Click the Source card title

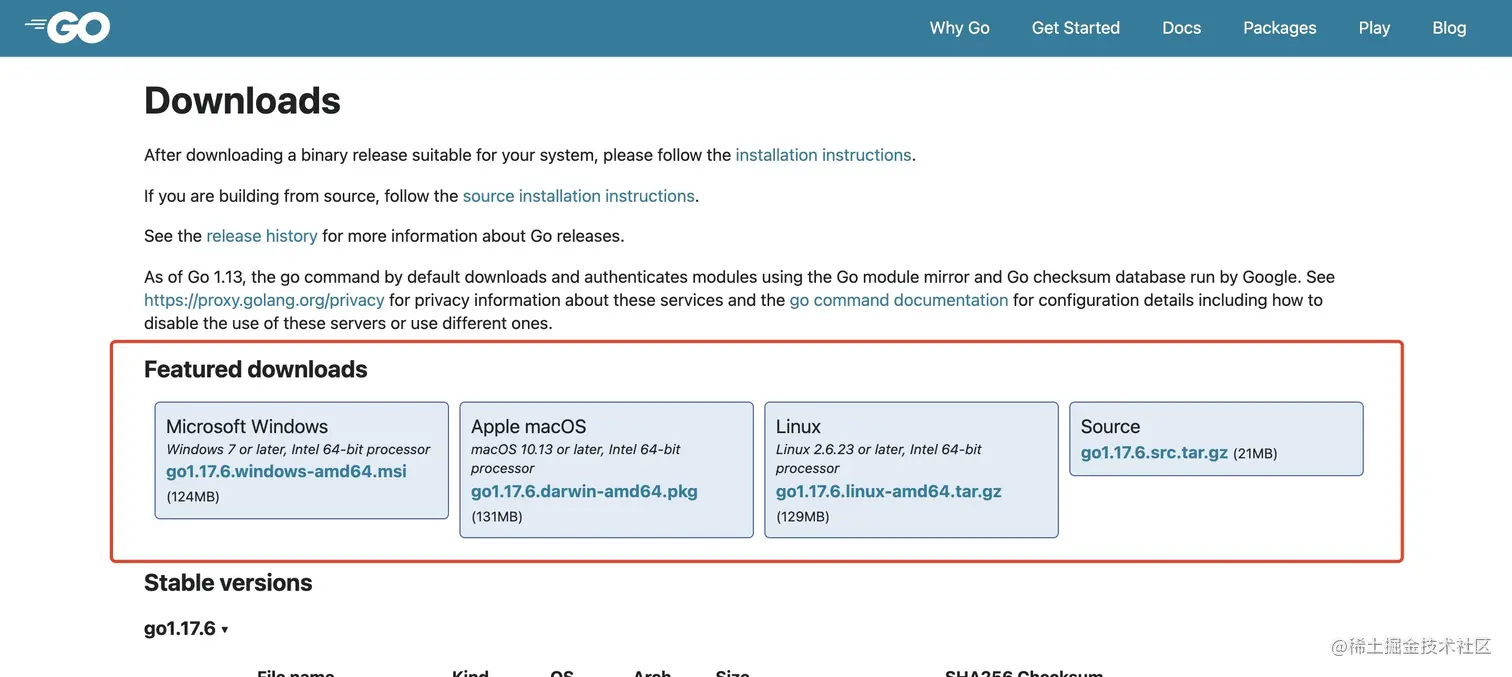[1110, 426]
